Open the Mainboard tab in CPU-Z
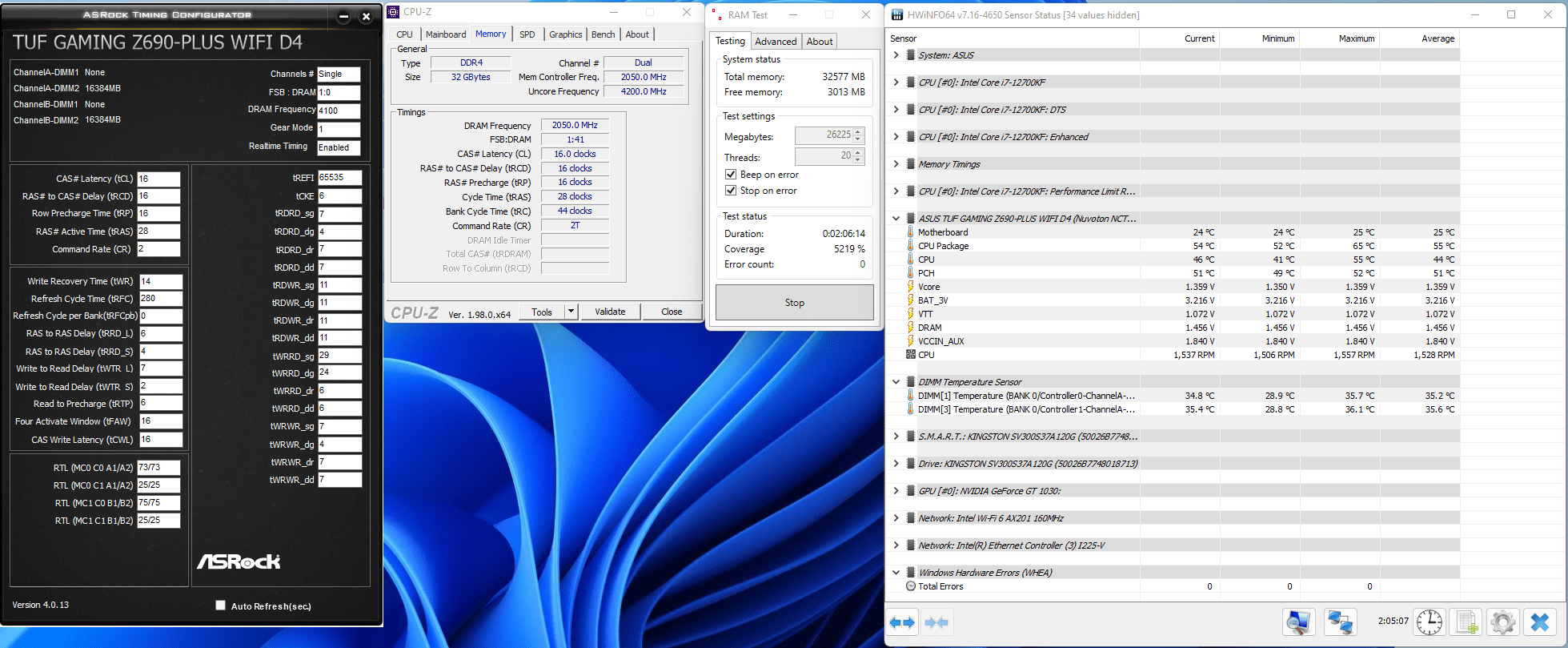This screenshot has height=648, width=1568. tap(446, 34)
